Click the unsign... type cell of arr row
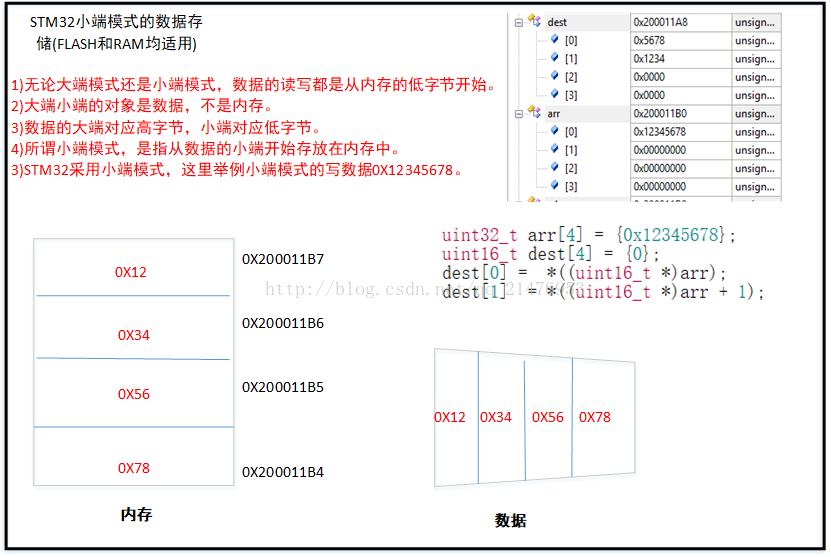This screenshot has width=831, height=557. coord(755,113)
